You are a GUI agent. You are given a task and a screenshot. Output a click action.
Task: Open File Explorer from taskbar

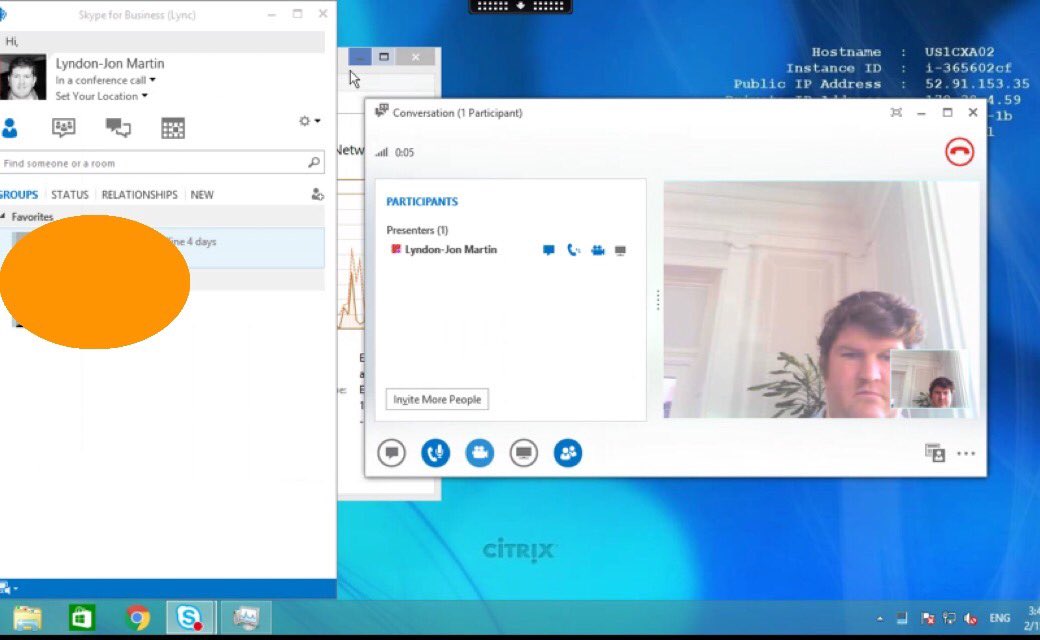pos(27,618)
